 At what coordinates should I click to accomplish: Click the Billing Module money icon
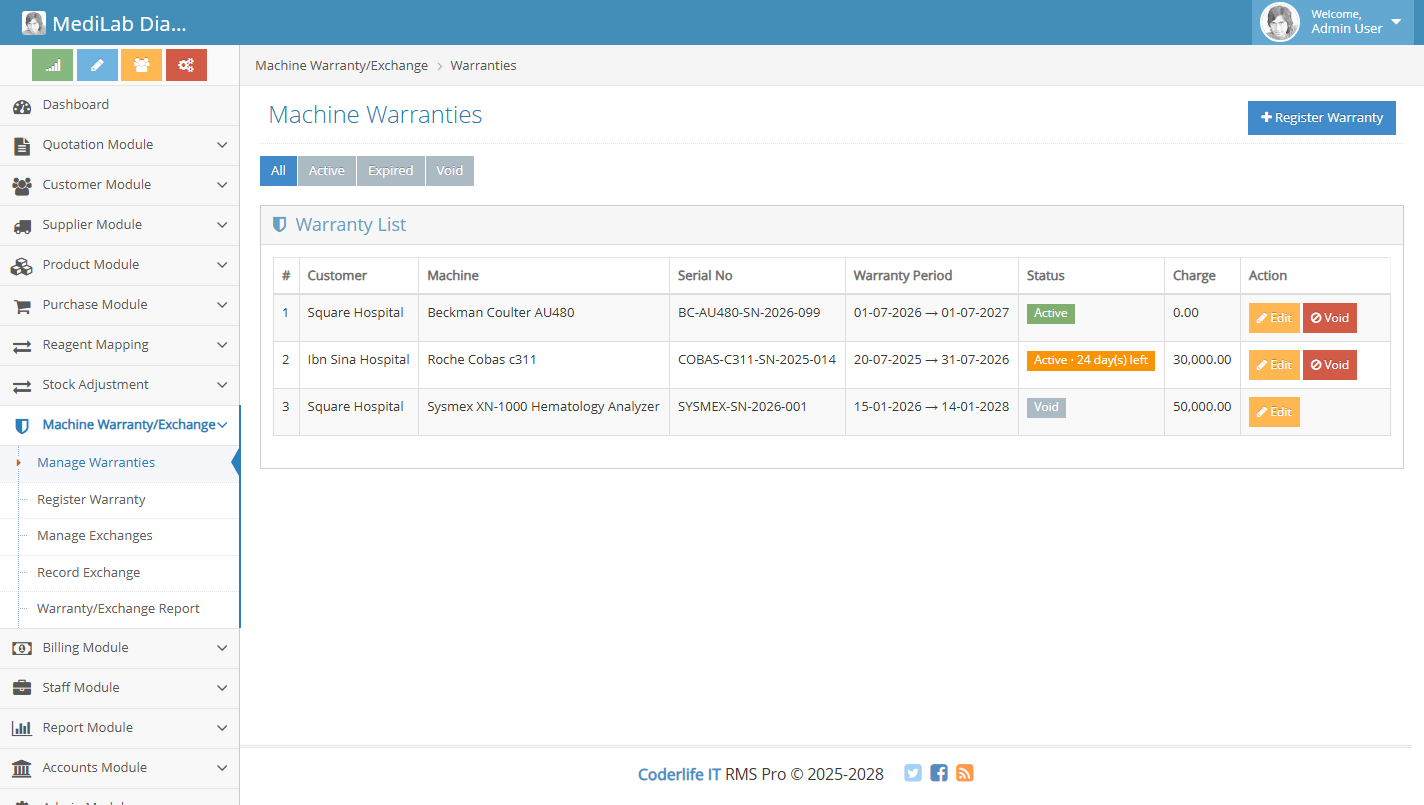pyautogui.click(x=22, y=648)
